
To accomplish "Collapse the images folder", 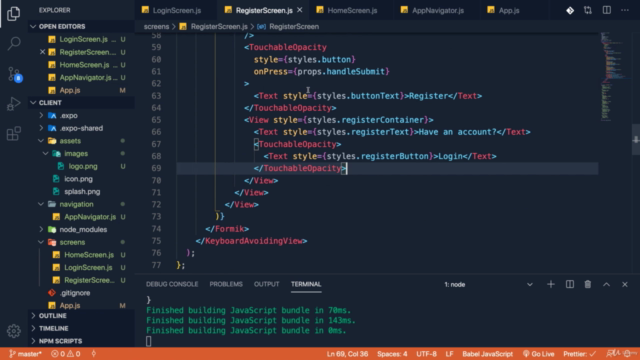I will [x=82, y=153].
